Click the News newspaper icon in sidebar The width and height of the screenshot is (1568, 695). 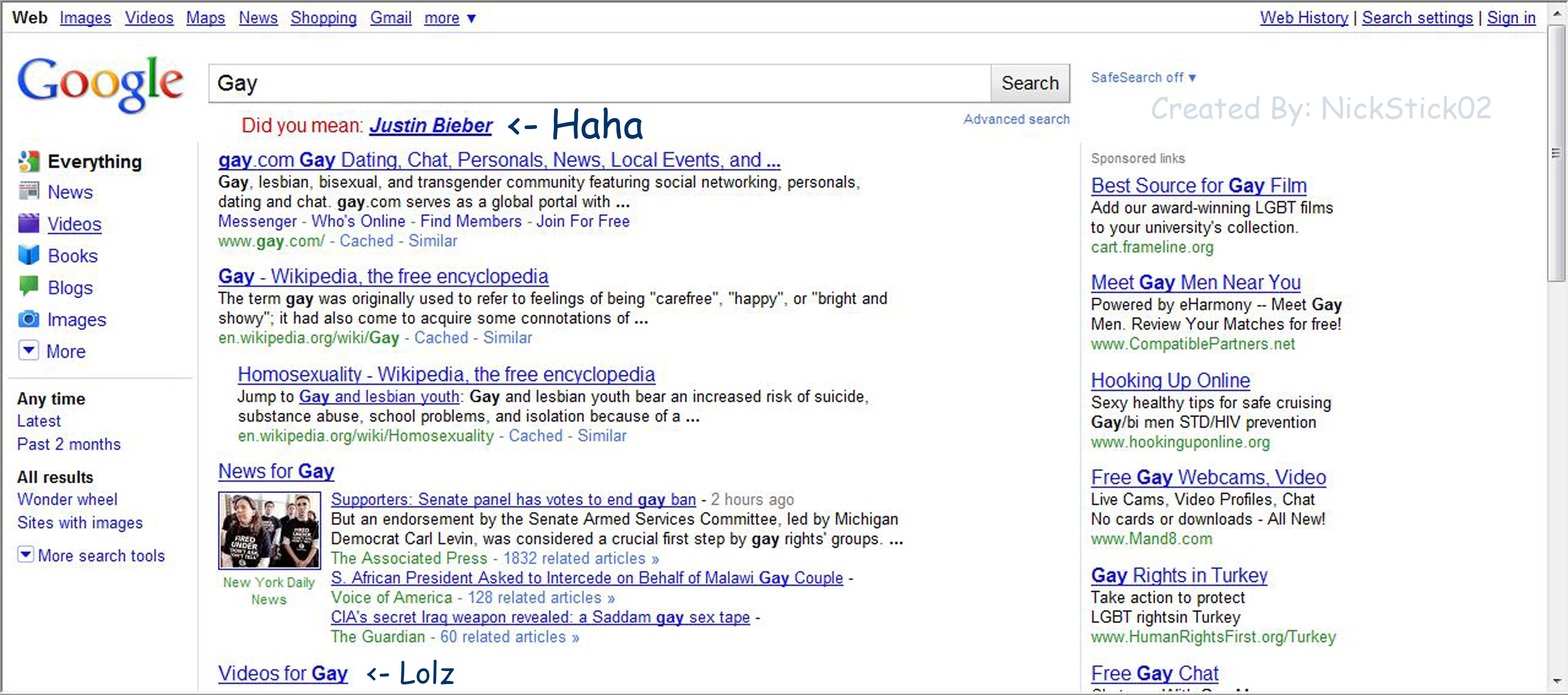(x=29, y=192)
